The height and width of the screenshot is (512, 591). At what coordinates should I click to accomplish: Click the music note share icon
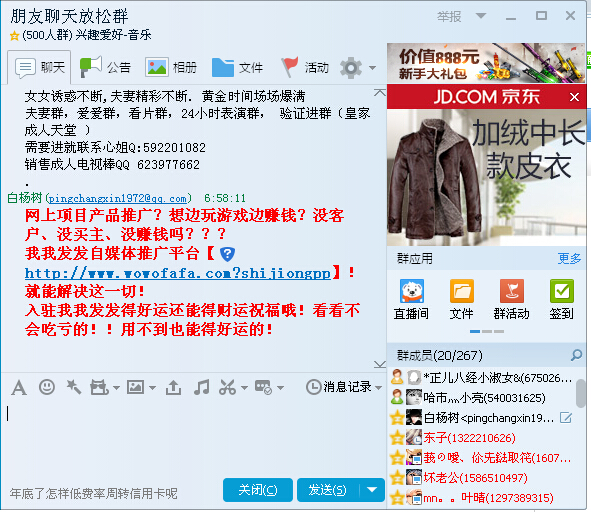click(201, 387)
